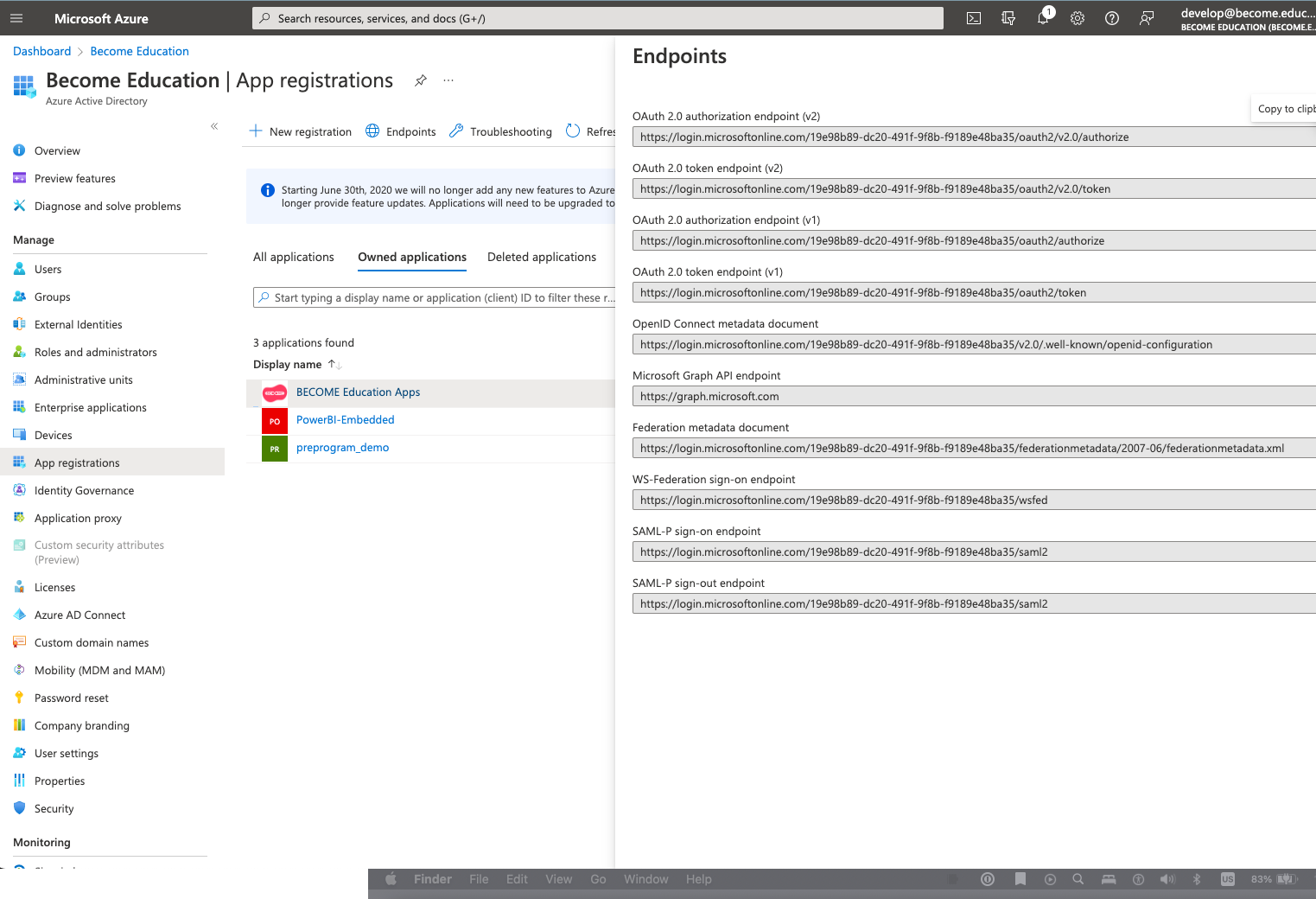This screenshot has height=899, width=1316.
Task: Click the Endpoints toolbar button
Action: [x=401, y=131]
